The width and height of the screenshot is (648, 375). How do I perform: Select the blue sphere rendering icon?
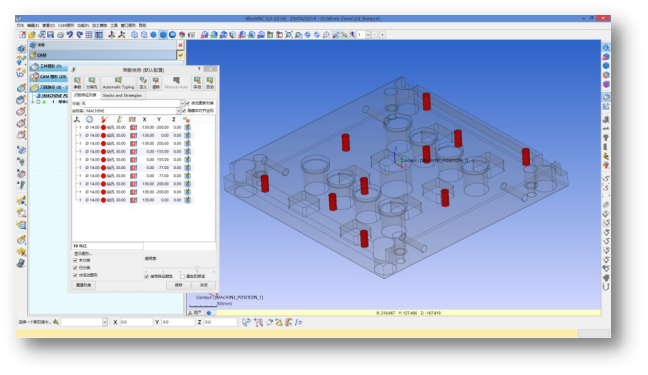[172, 35]
